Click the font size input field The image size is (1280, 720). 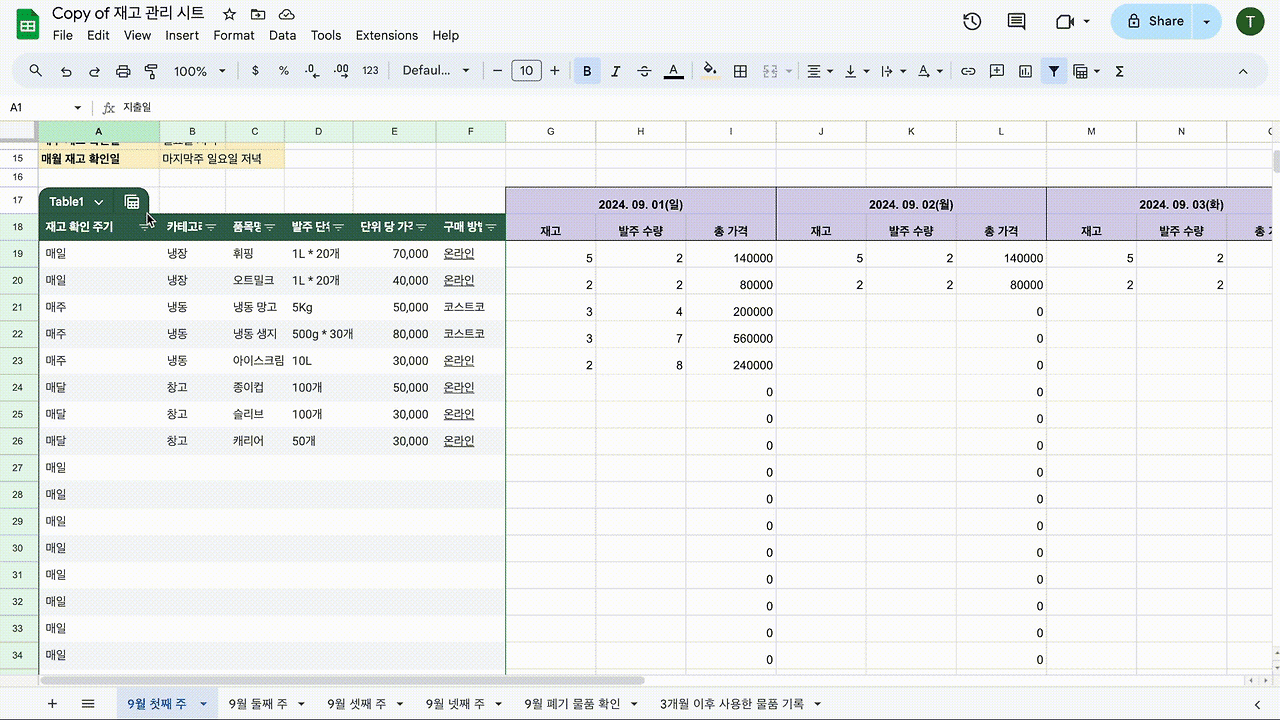pos(526,71)
